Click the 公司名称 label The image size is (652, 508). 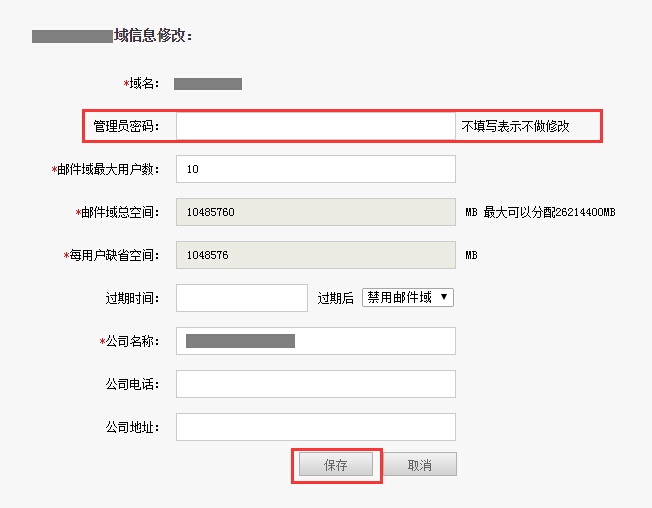tap(132, 342)
